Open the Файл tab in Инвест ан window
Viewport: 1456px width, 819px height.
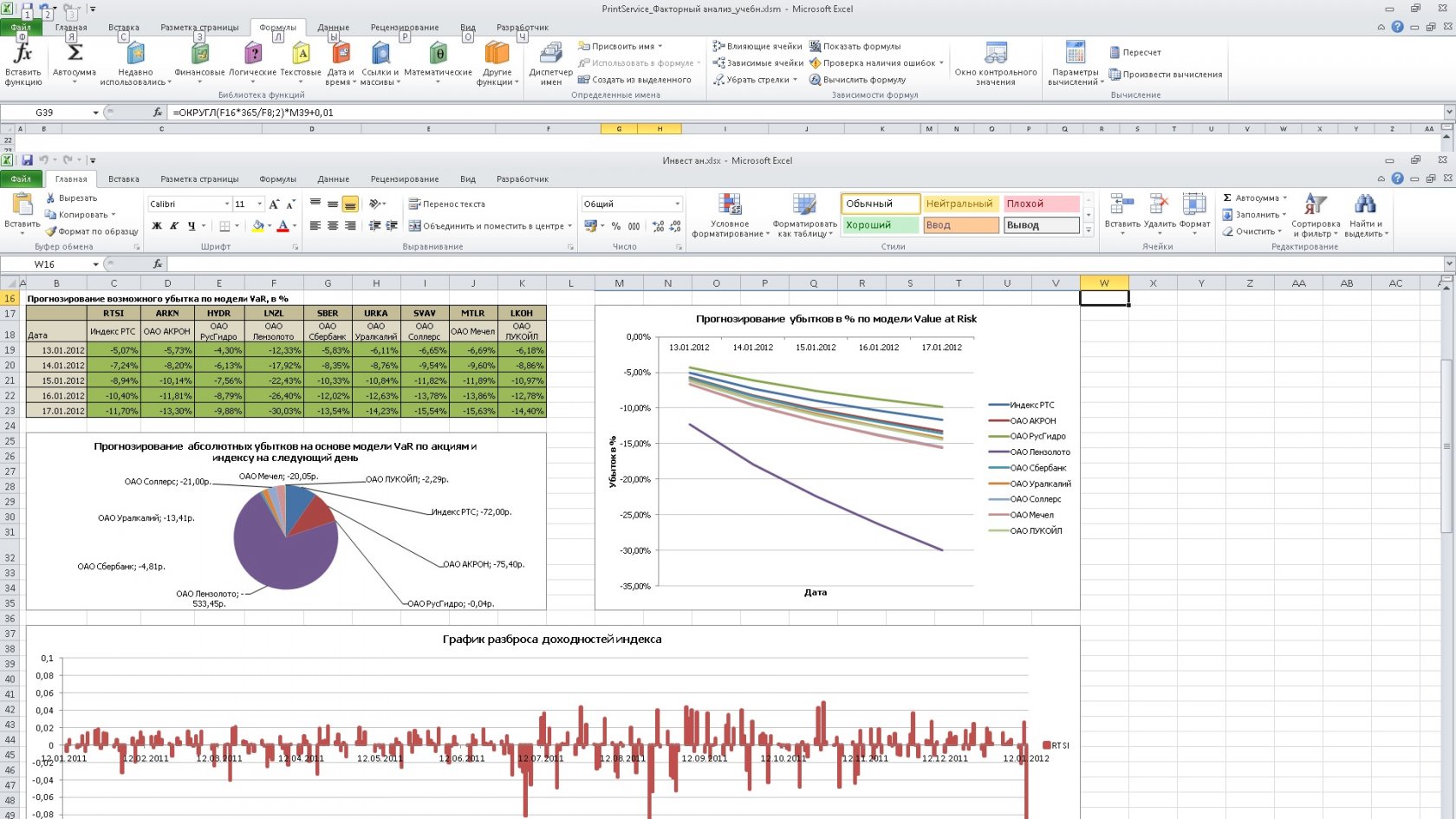click(21, 179)
